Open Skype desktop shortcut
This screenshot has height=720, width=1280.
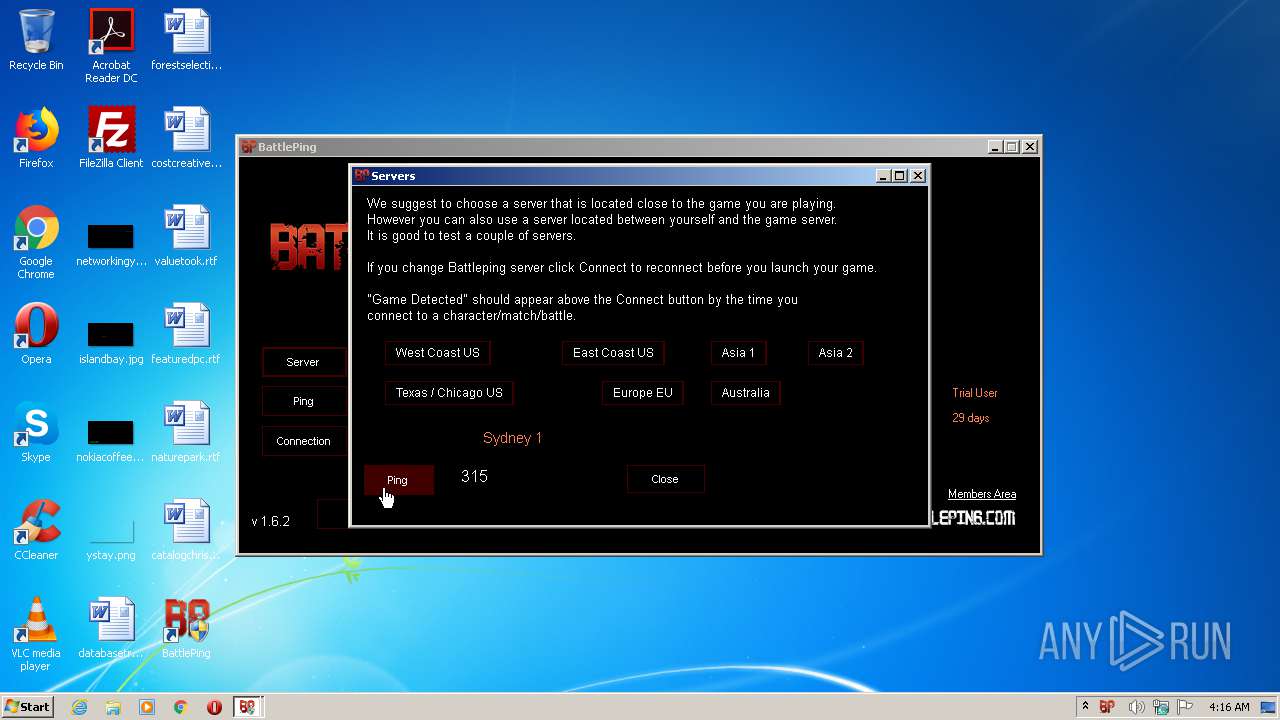[36, 432]
